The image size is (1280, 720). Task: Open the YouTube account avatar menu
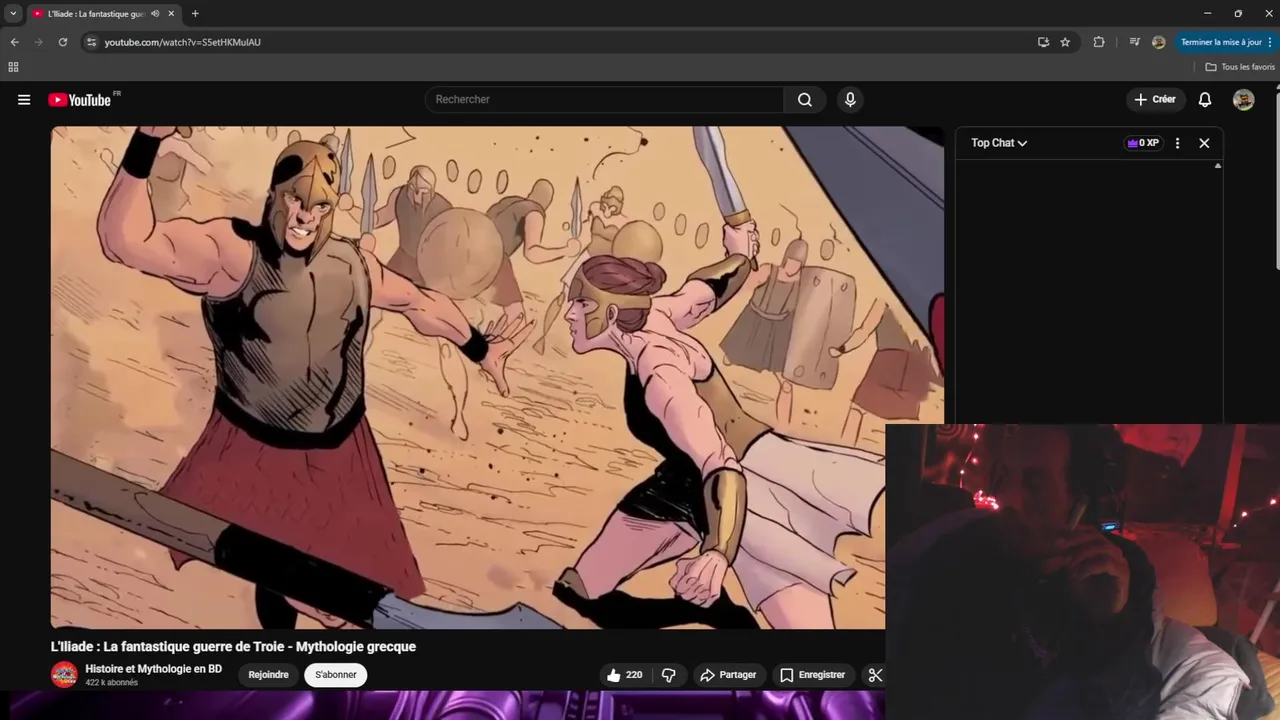1243,100
